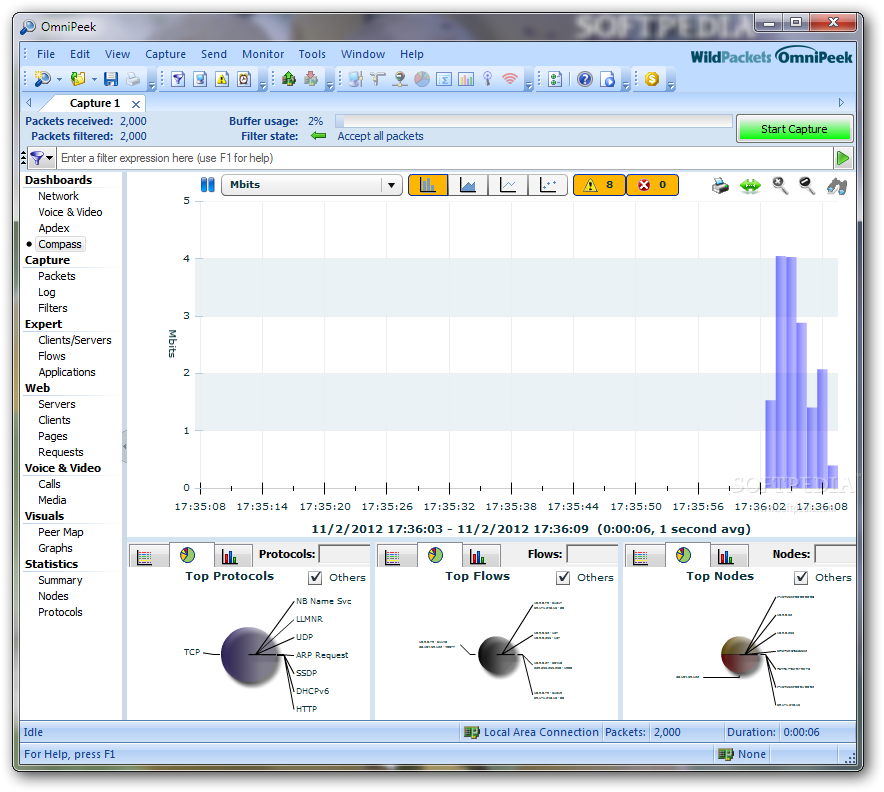Open Peer Map under Visuals
Image resolution: width=884 pixels, height=792 pixels.
[x=60, y=532]
